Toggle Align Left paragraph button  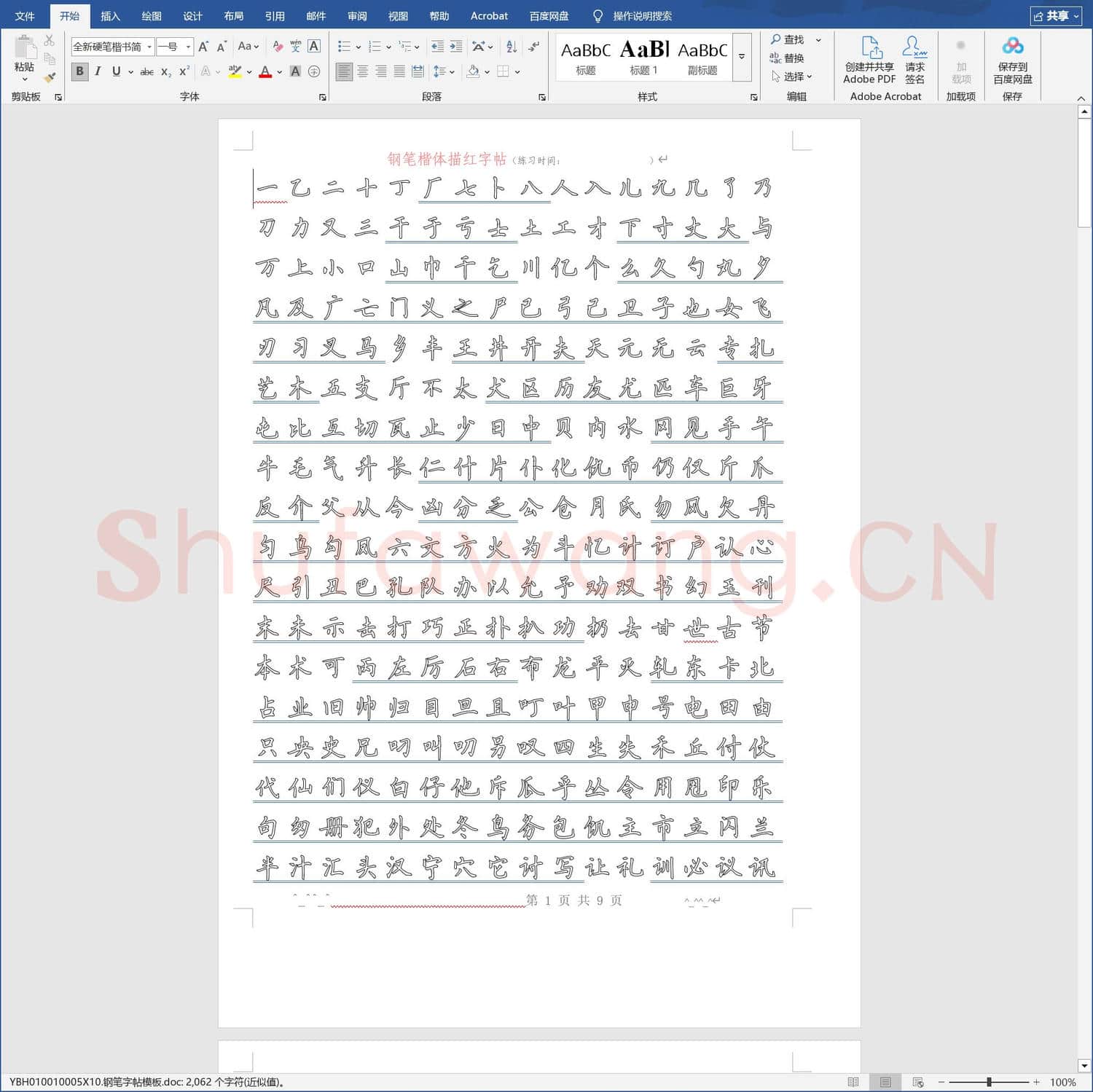point(344,71)
